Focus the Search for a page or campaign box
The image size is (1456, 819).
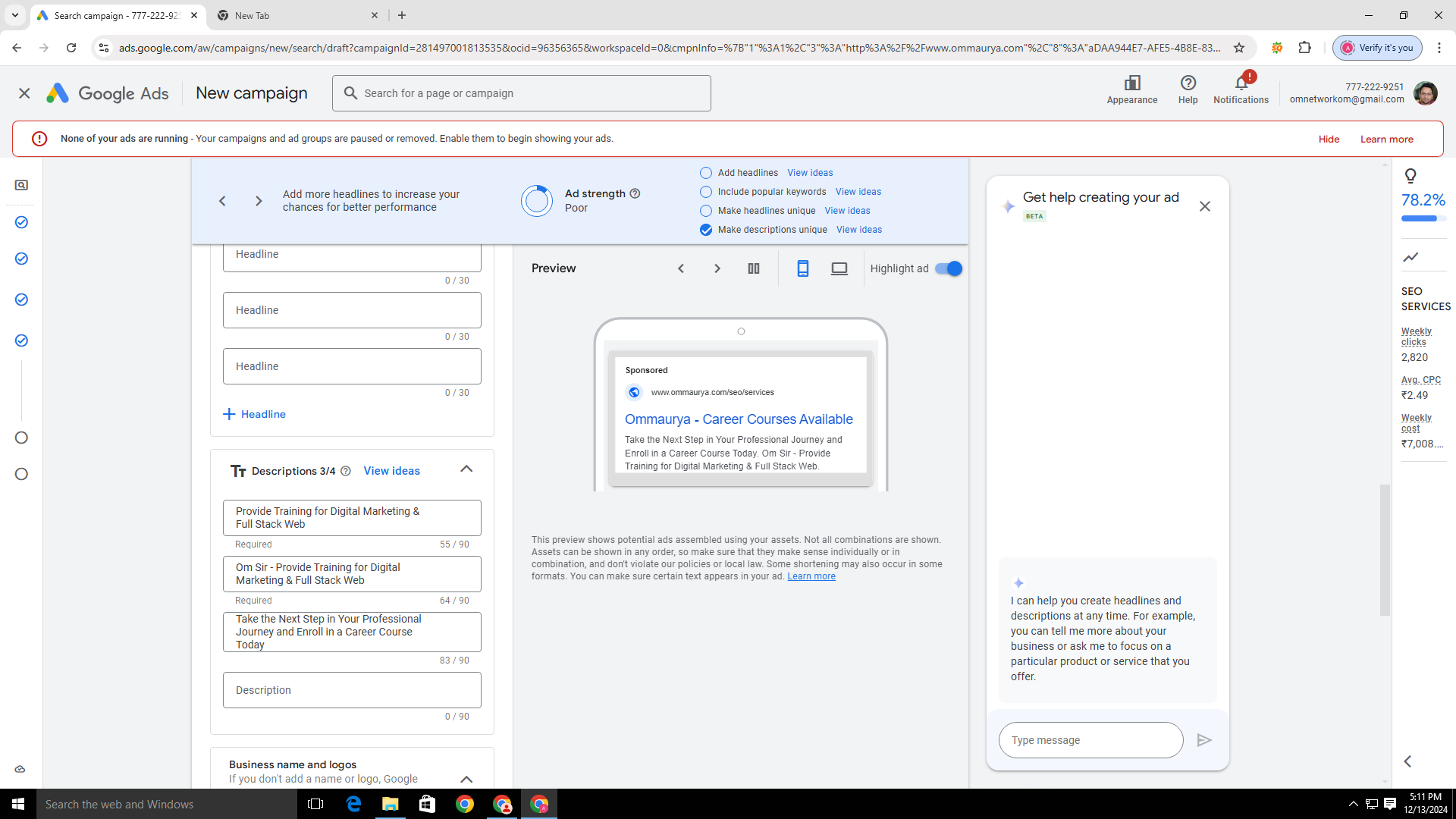(522, 93)
